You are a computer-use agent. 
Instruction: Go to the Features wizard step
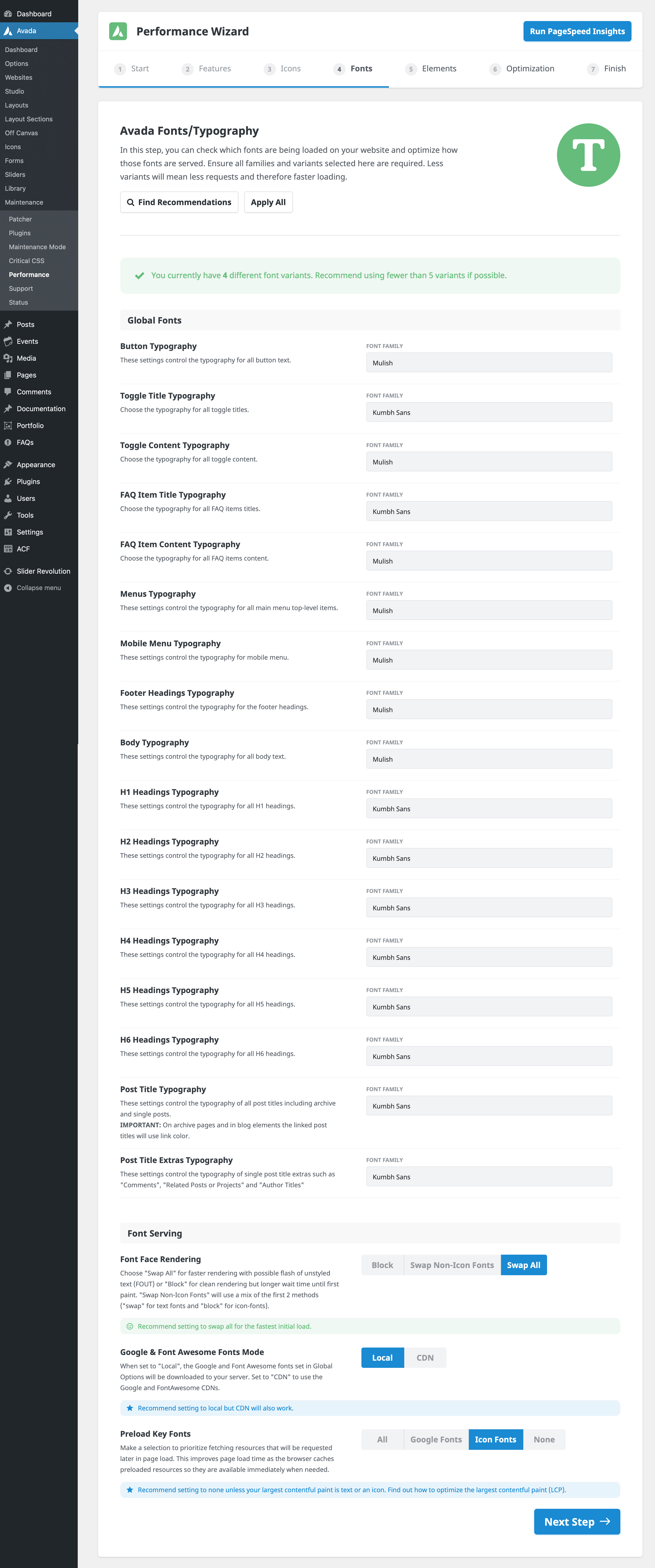click(206, 69)
